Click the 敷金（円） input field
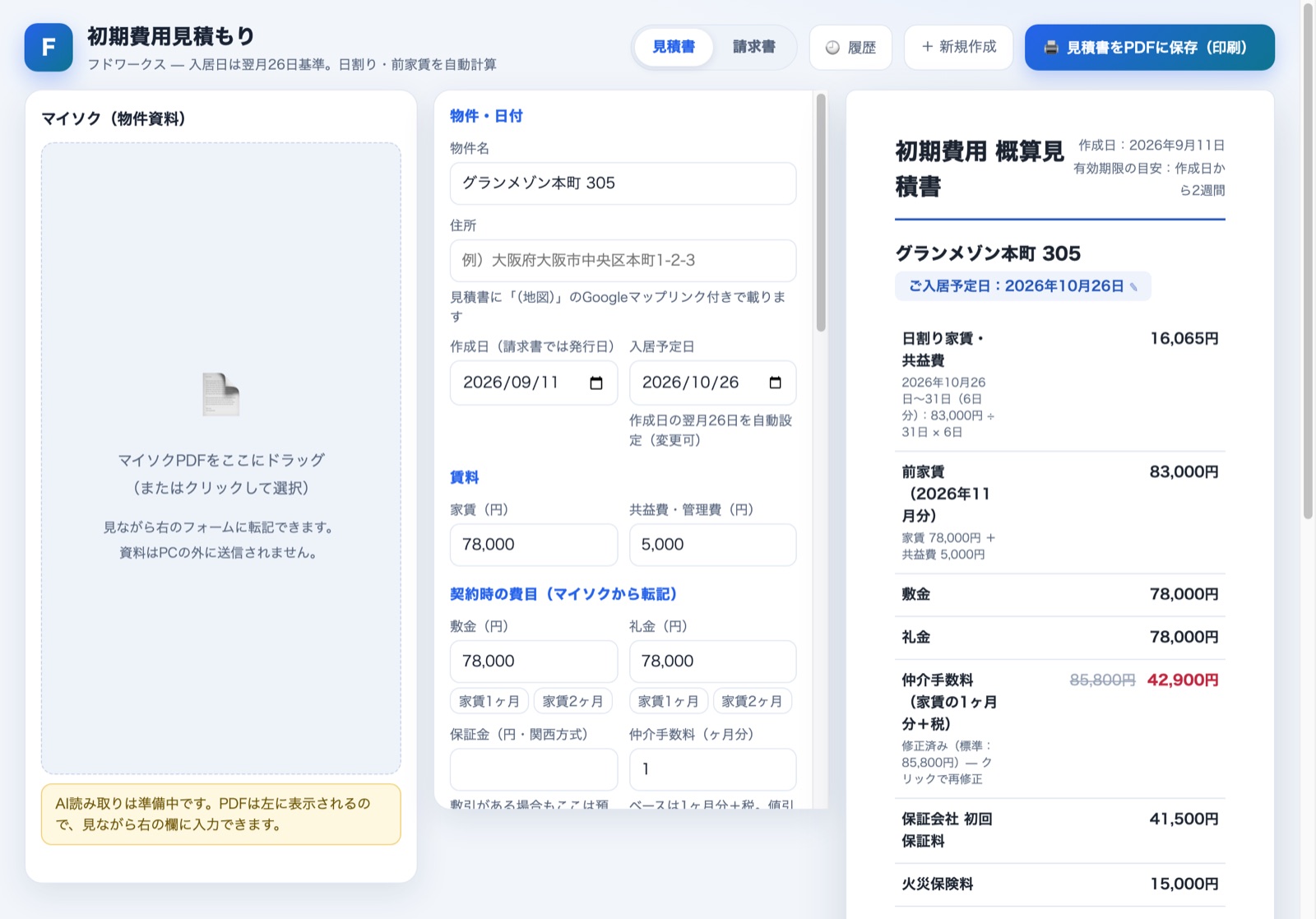 coord(533,661)
